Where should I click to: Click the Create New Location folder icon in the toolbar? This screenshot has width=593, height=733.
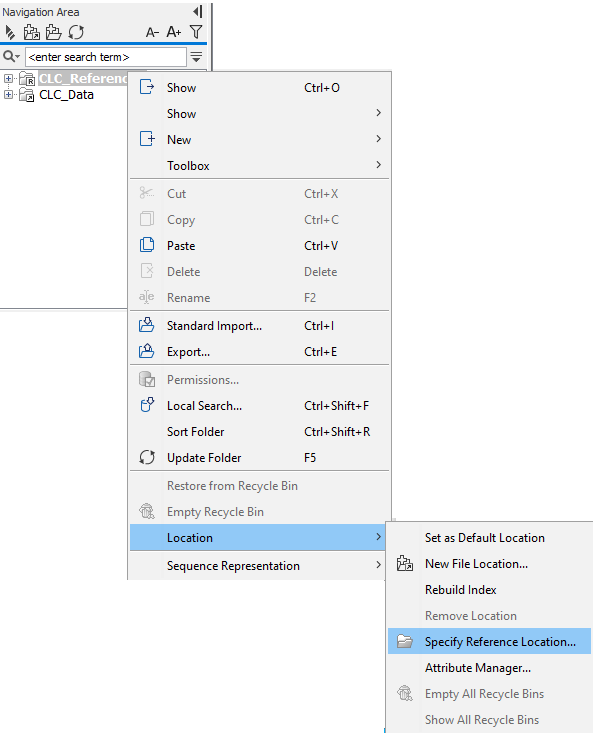[32, 32]
